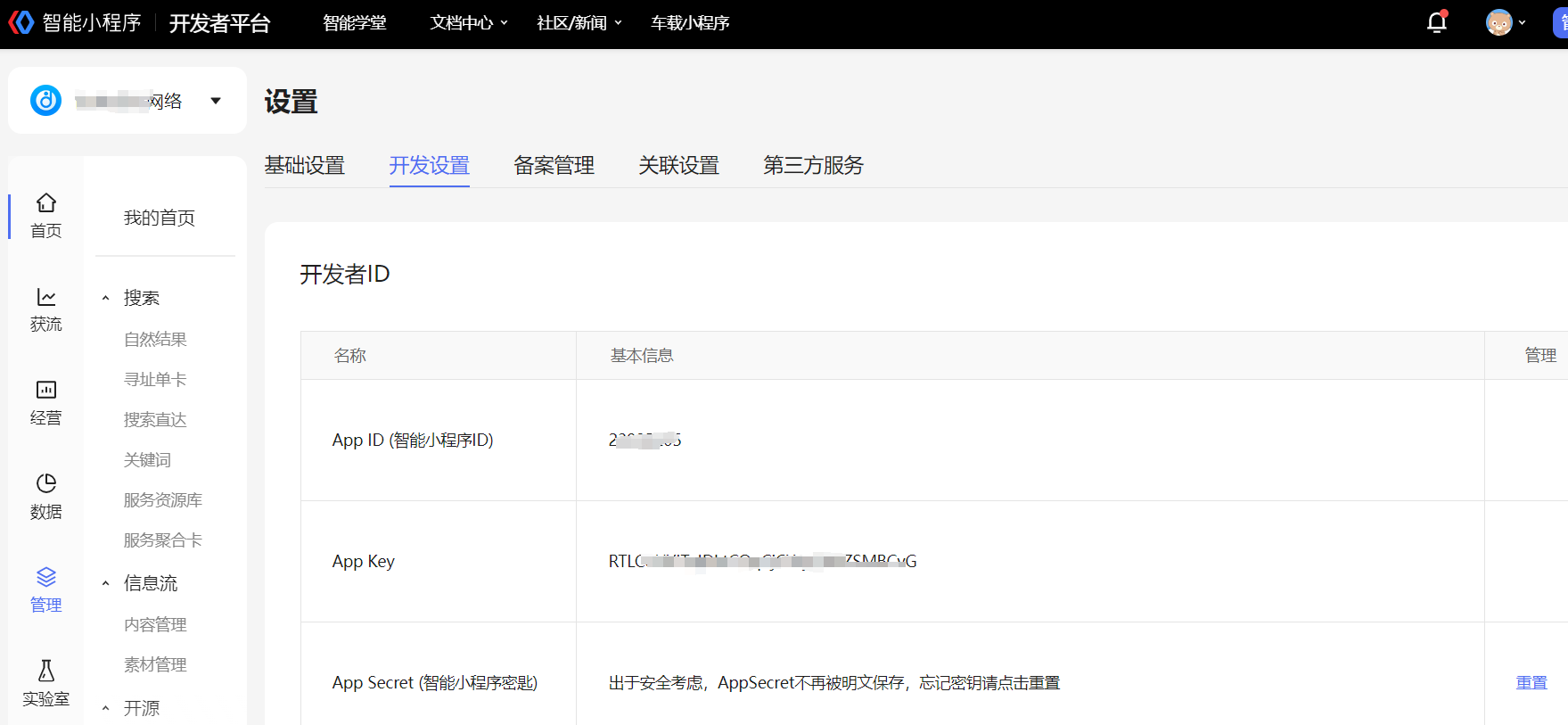This screenshot has height=725, width=1568.
Task: Click 重置 to reset App Secret
Action: coord(1531,682)
